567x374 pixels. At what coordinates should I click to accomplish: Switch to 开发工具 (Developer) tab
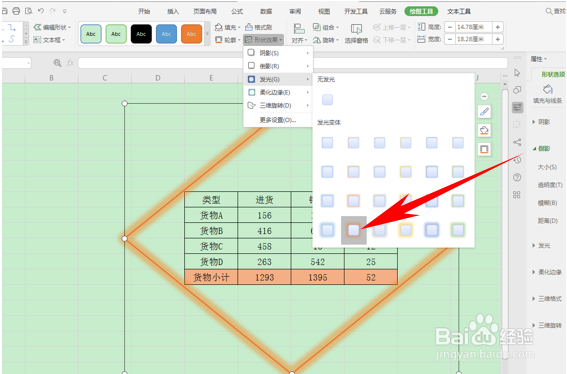[356, 11]
